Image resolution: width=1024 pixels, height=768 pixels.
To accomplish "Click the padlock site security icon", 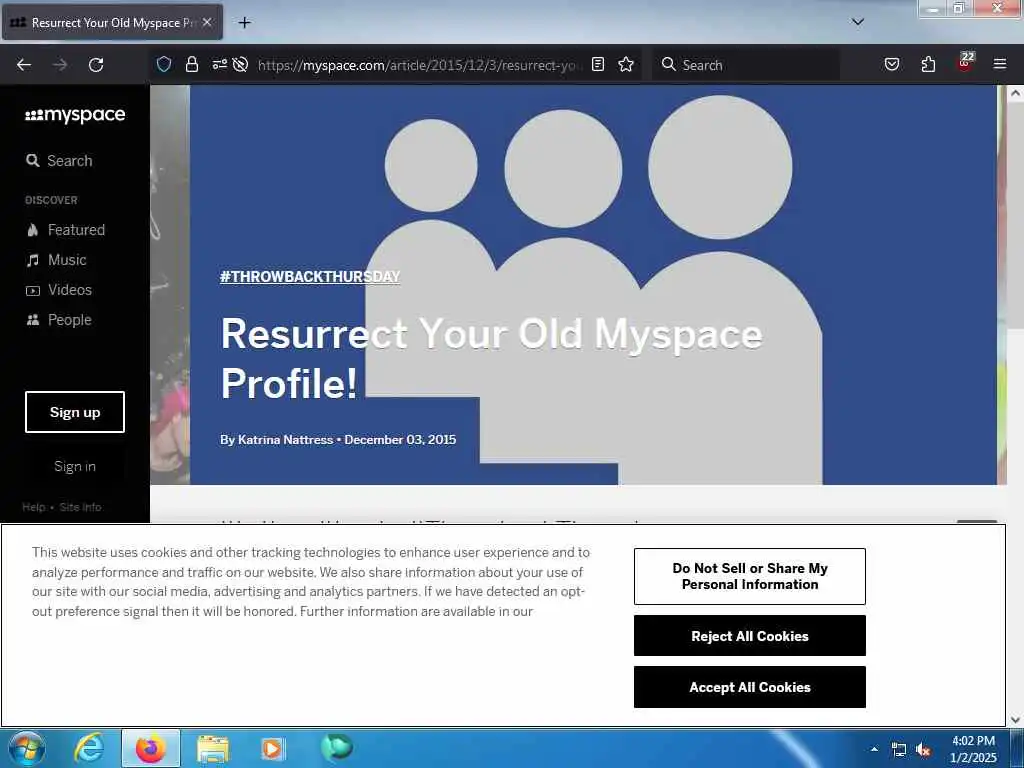I will pyautogui.click(x=191, y=64).
